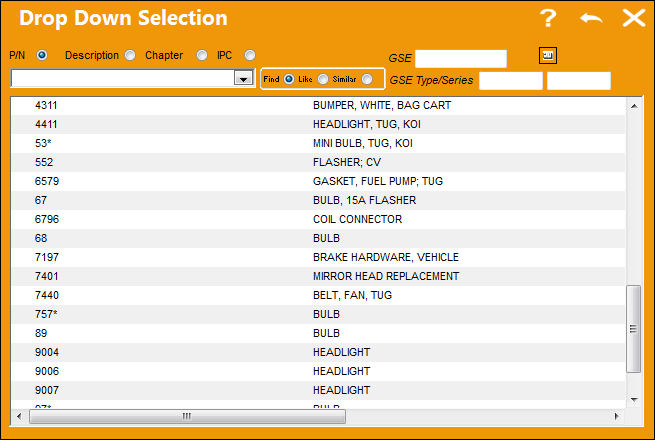Select part number 7440
655x440 pixels.
(x=47, y=295)
